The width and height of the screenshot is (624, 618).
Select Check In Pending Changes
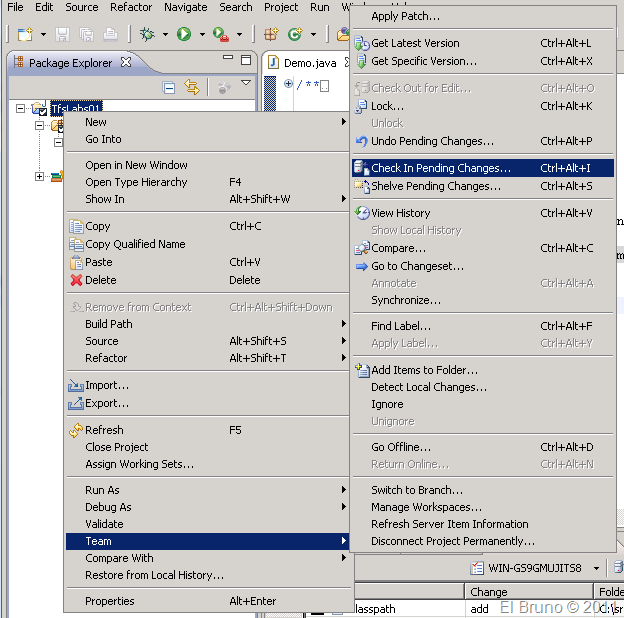pyautogui.click(x=440, y=169)
